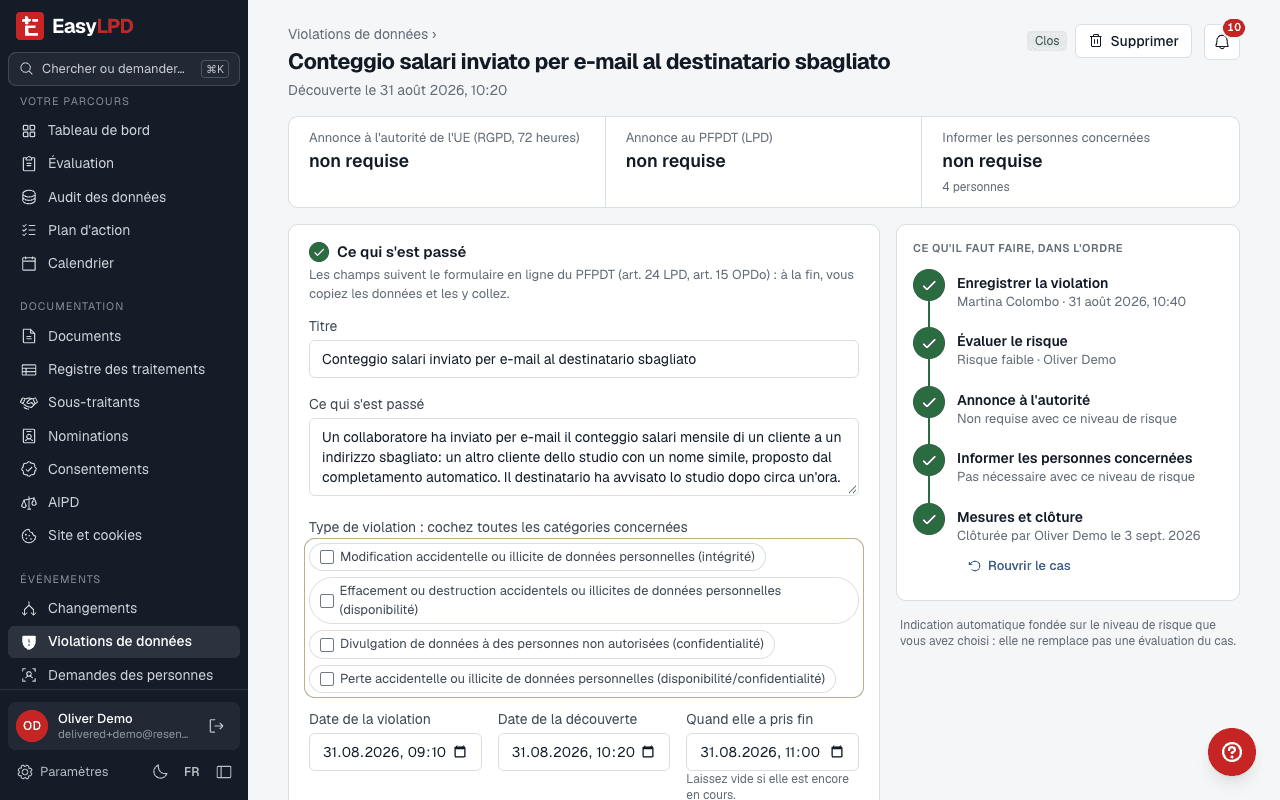Viewport: 1280px width, 800px height.
Task: Open the Date de la violation calendar picker
Action: coord(460,752)
